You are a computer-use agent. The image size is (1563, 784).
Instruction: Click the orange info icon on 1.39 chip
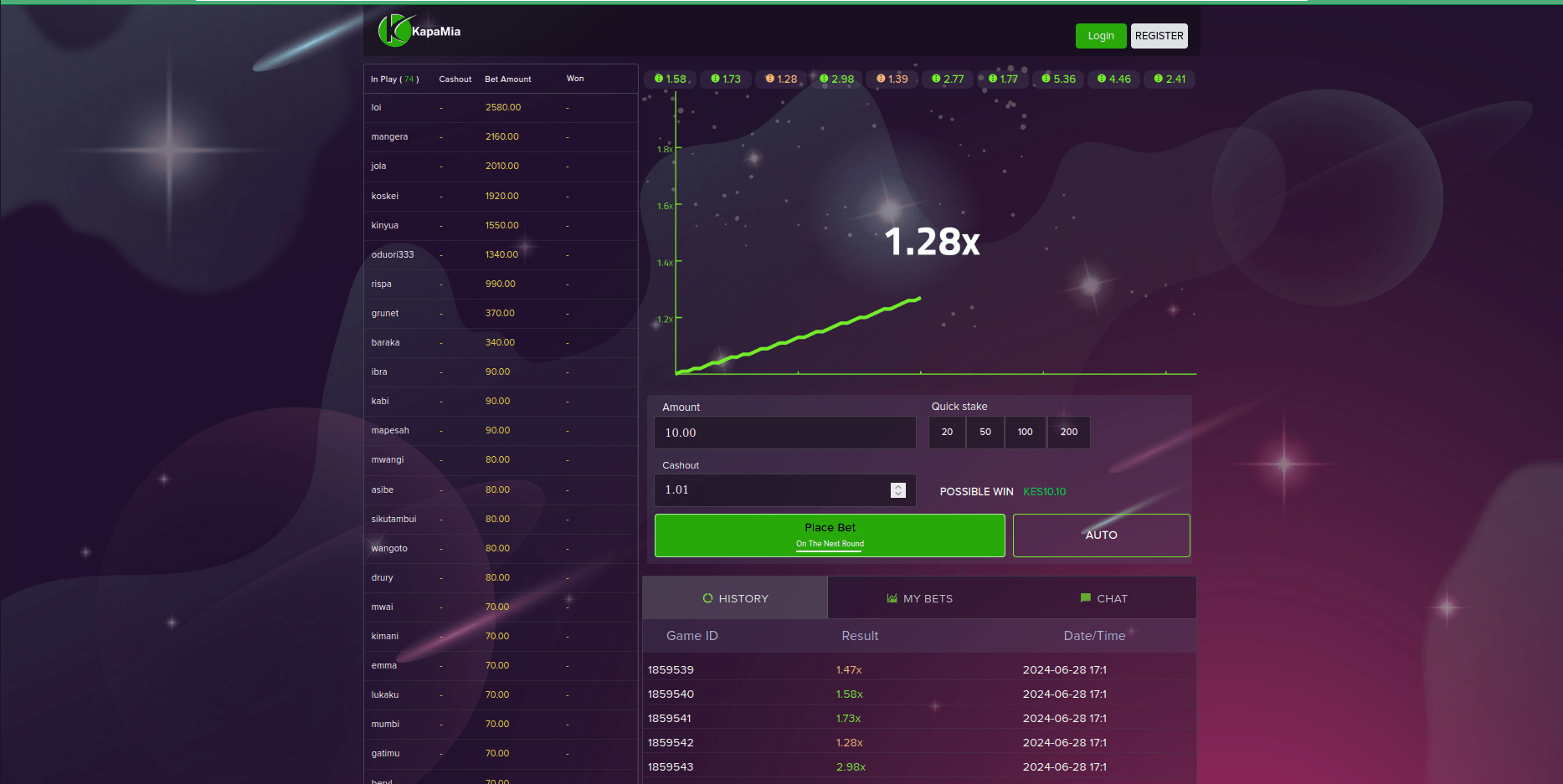pyautogui.click(x=881, y=79)
